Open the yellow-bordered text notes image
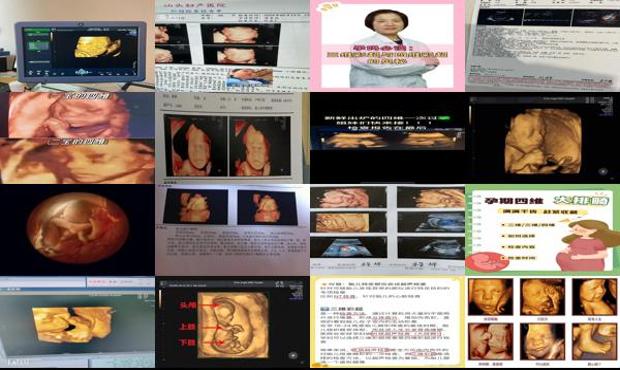620x370 pixels. tap(387, 323)
